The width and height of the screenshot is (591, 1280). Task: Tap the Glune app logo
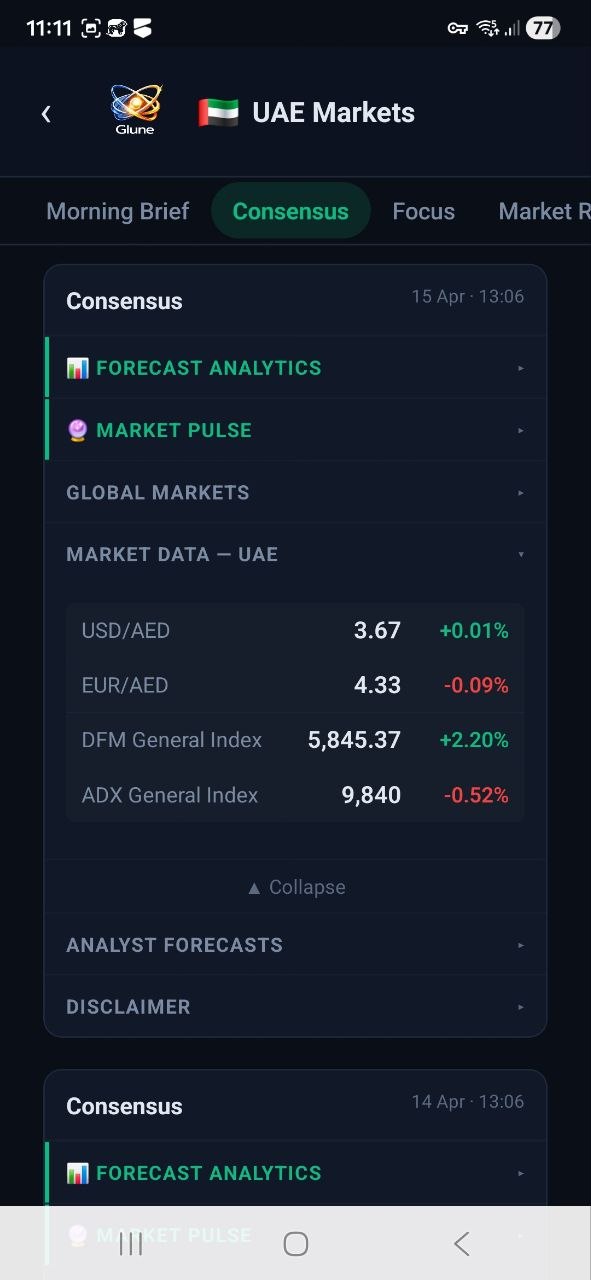tap(135, 107)
